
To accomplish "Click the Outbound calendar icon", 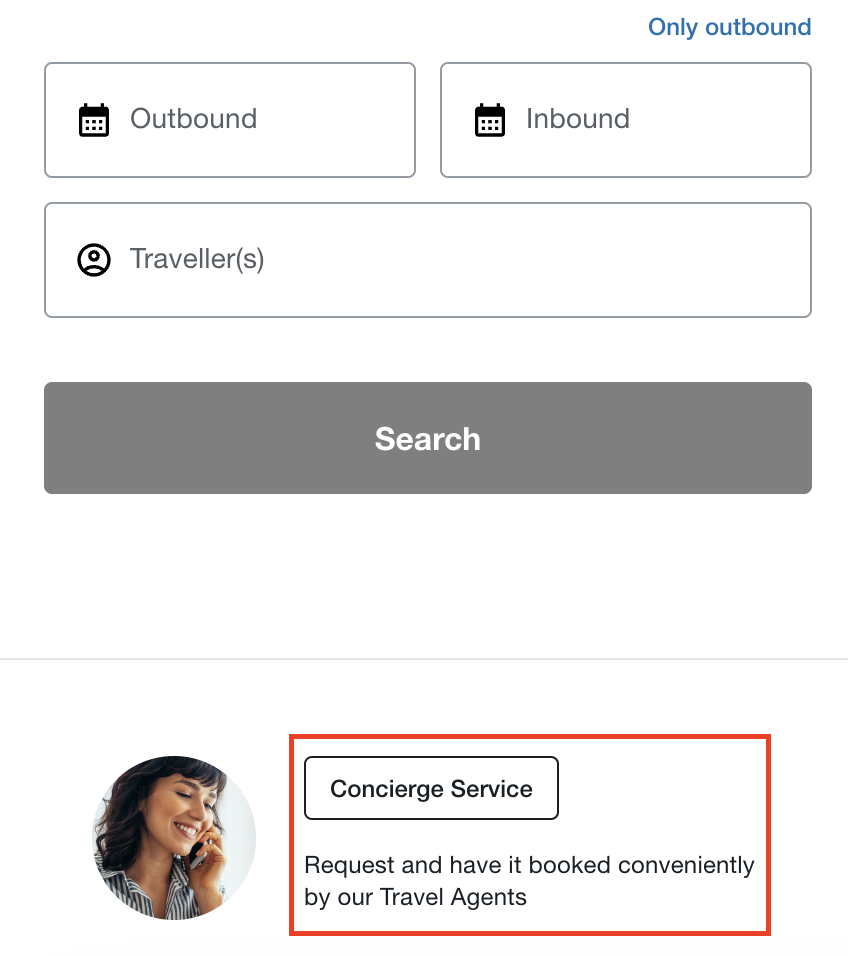I will (94, 120).
